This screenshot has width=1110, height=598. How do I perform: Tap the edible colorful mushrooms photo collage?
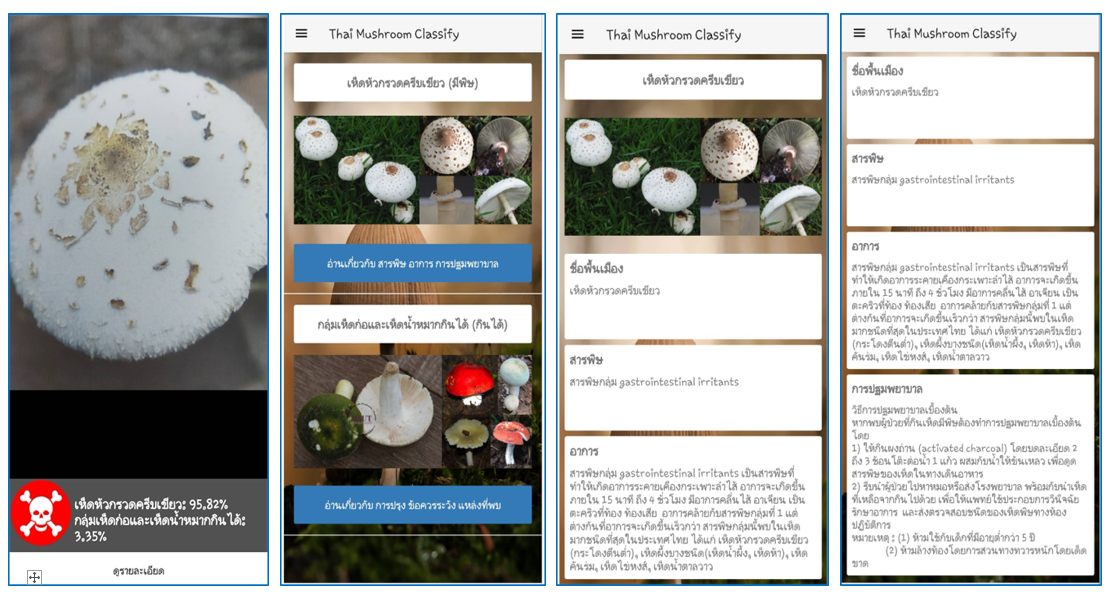(x=412, y=412)
